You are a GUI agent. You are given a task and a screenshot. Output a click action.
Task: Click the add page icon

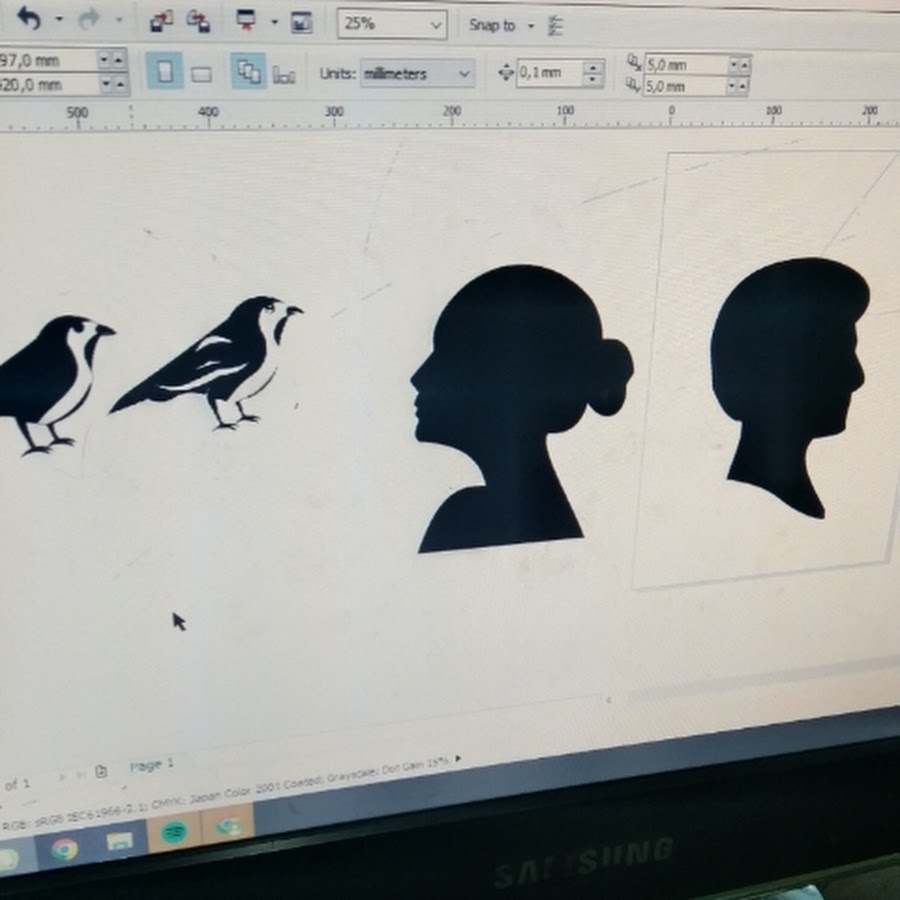(x=102, y=771)
